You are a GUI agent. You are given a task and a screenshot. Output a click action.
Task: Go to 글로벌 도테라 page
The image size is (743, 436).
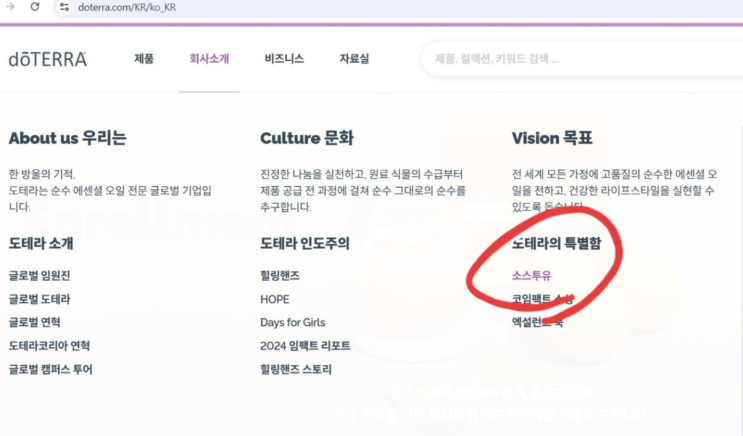40,299
